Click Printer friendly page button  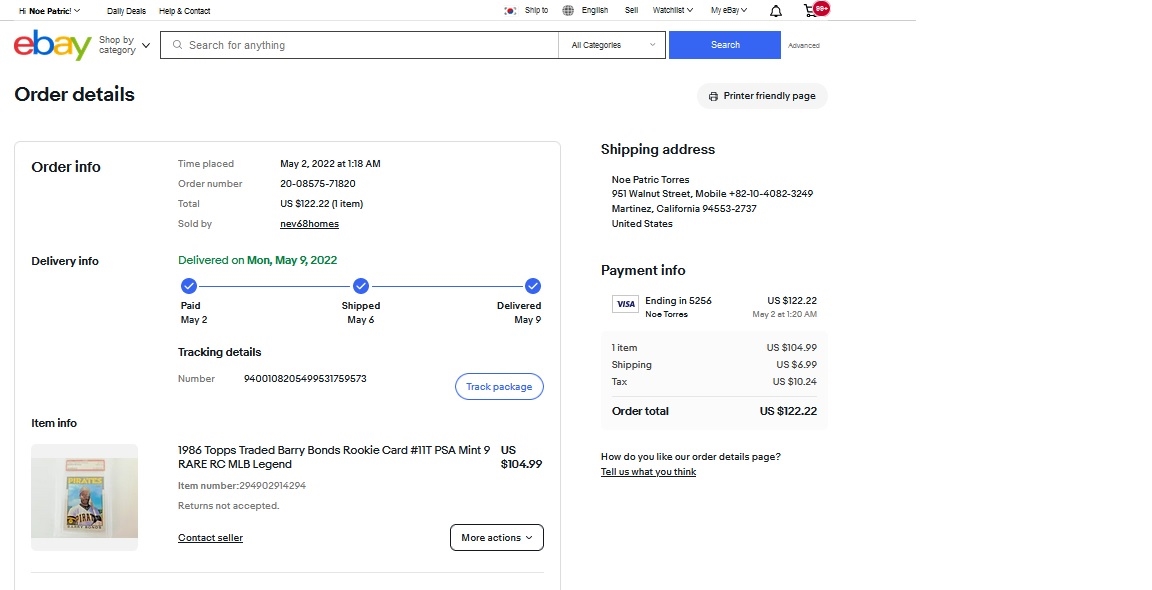[762, 96]
